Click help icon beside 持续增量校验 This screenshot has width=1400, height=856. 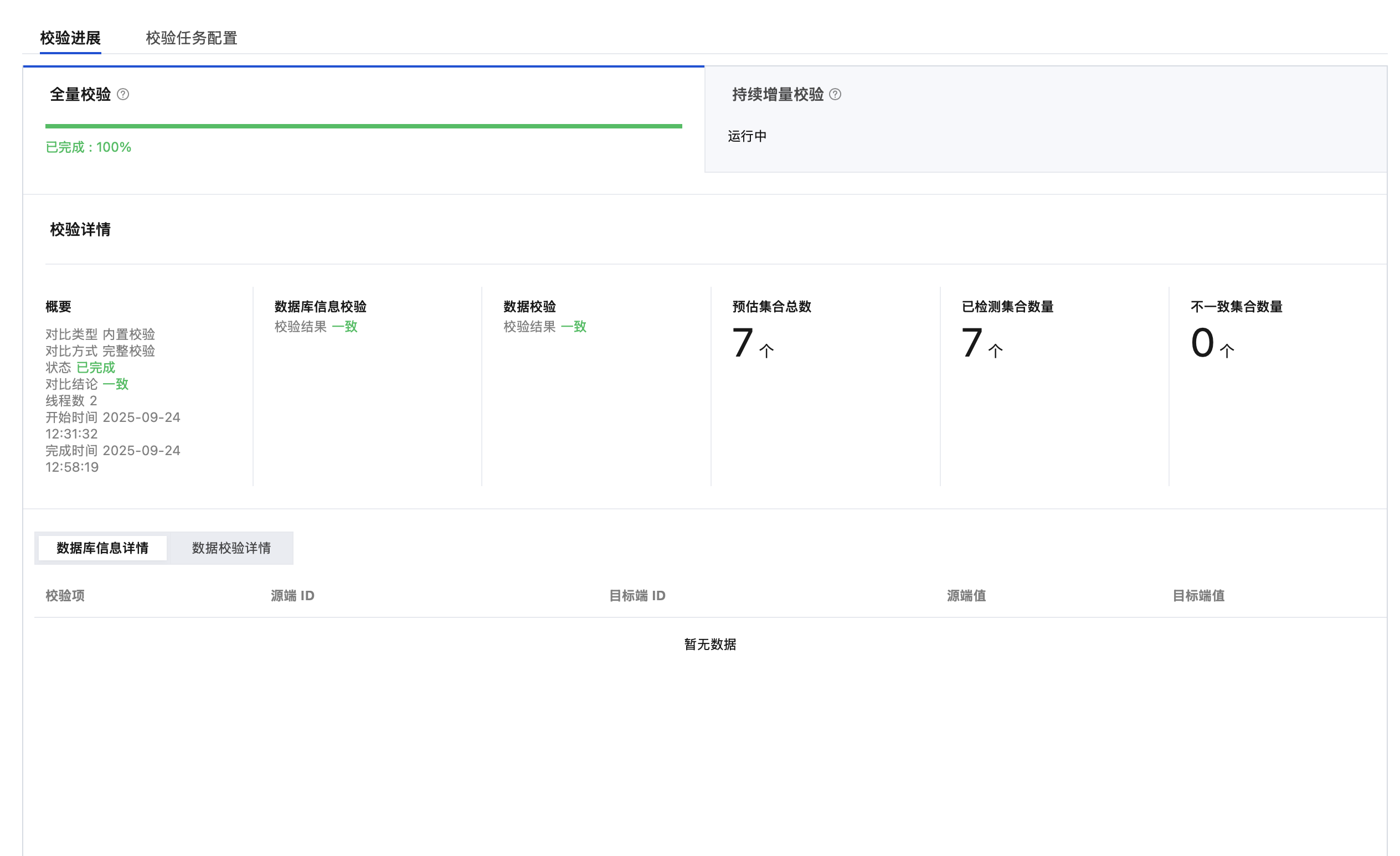point(835,94)
